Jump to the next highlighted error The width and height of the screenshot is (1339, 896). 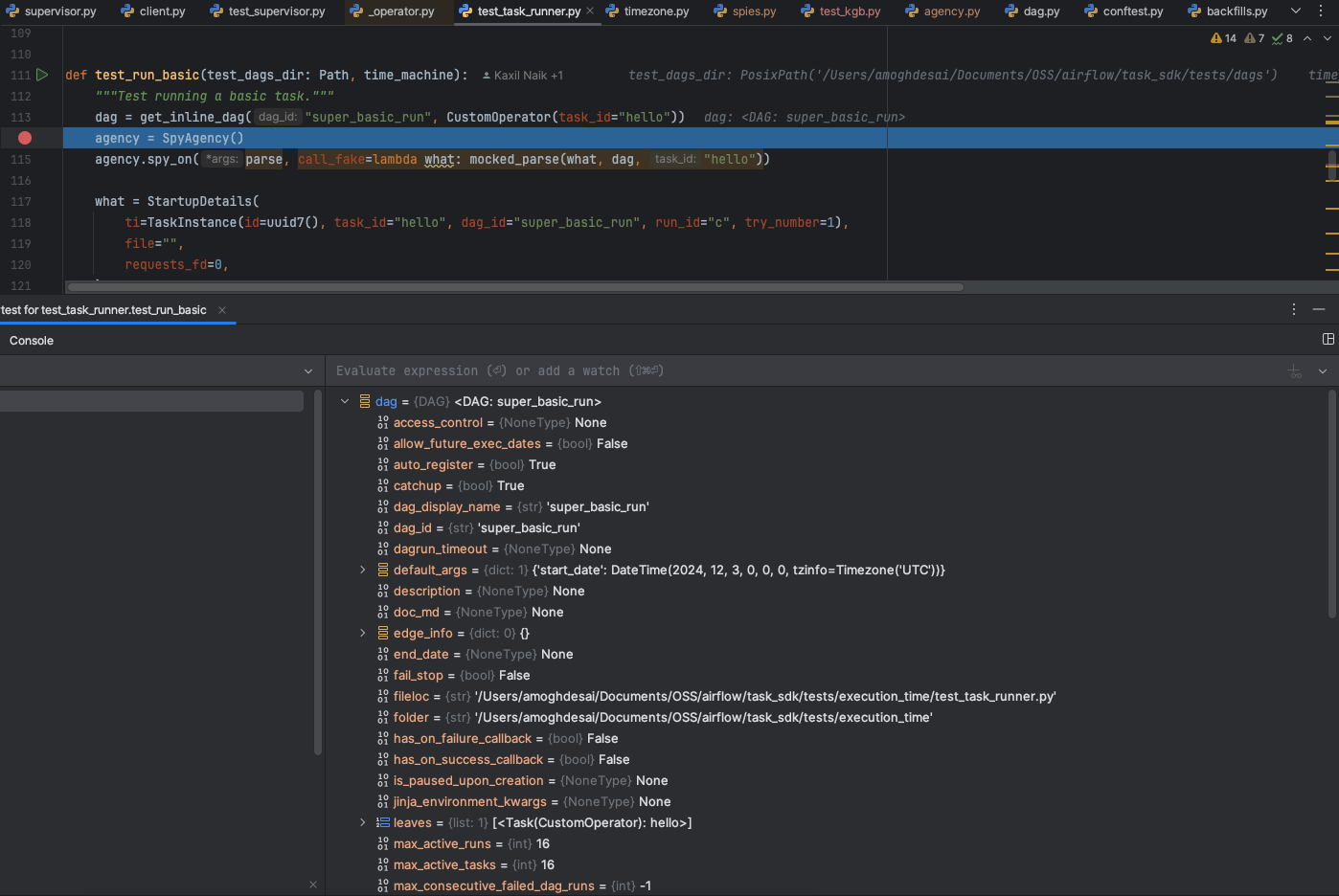(1328, 38)
